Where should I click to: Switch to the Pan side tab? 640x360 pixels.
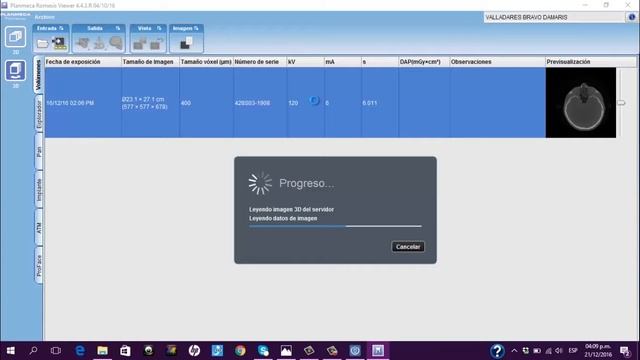click(38, 152)
